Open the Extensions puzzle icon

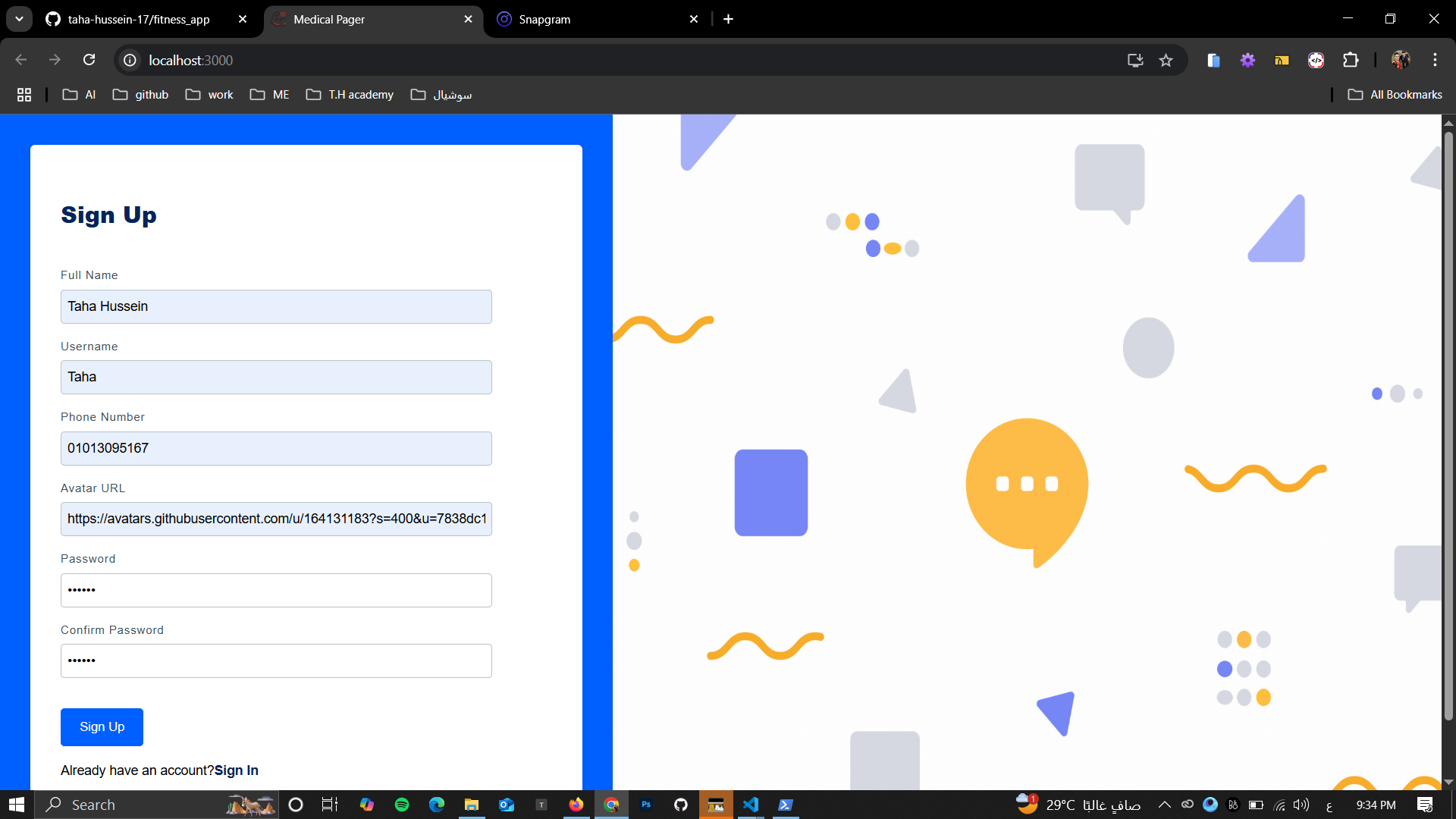tap(1351, 60)
